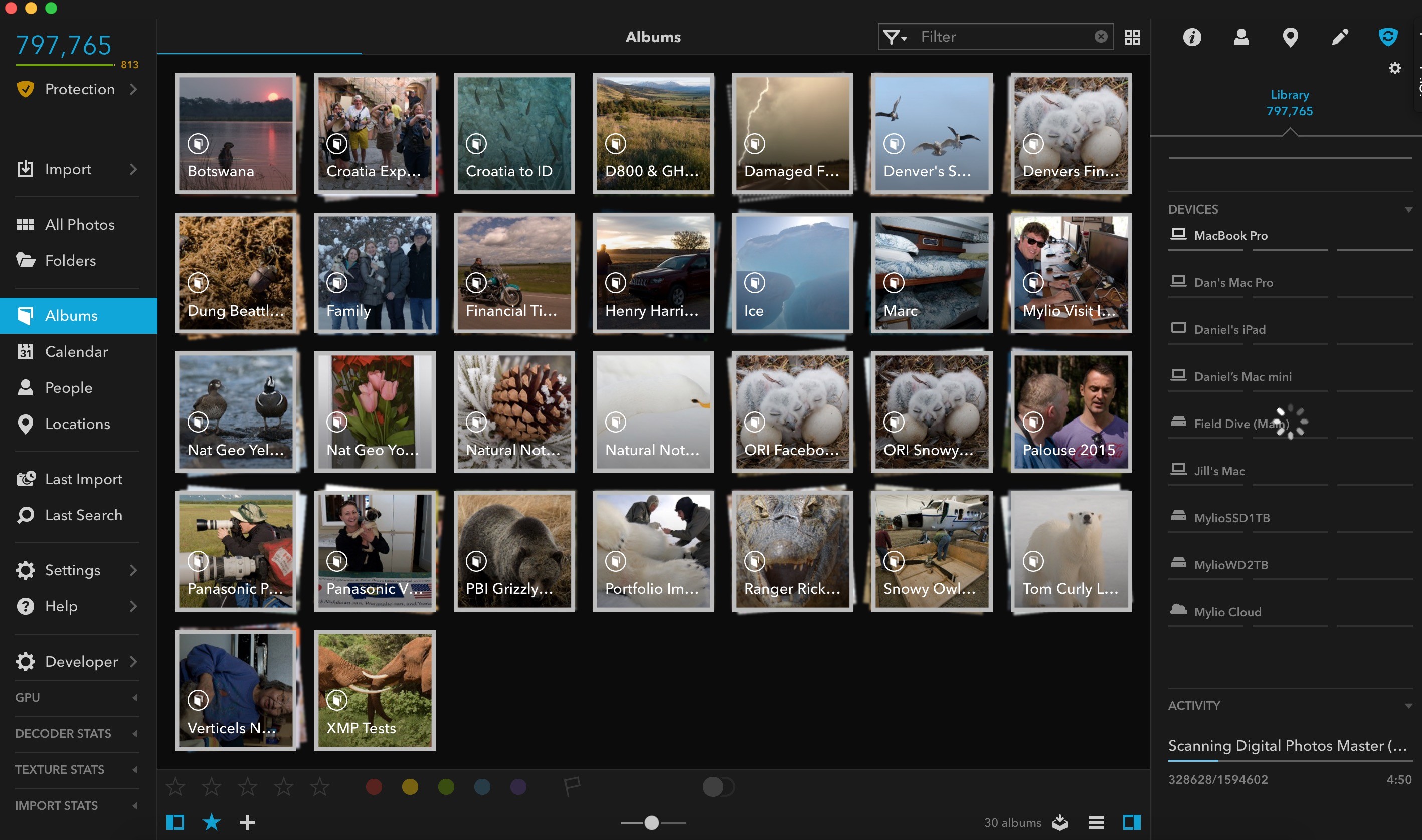The image size is (1422, 840).
Task: Click the import-to-tray icon beside 30 albums
Action: click(x=1059, y=822)
